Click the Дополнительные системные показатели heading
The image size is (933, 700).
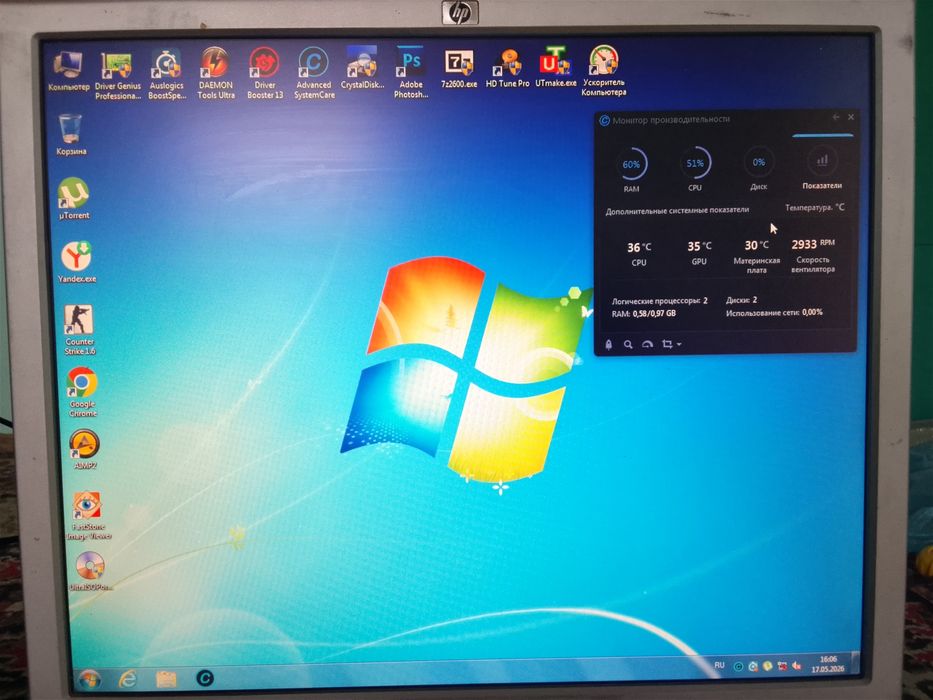coord(677,211)
